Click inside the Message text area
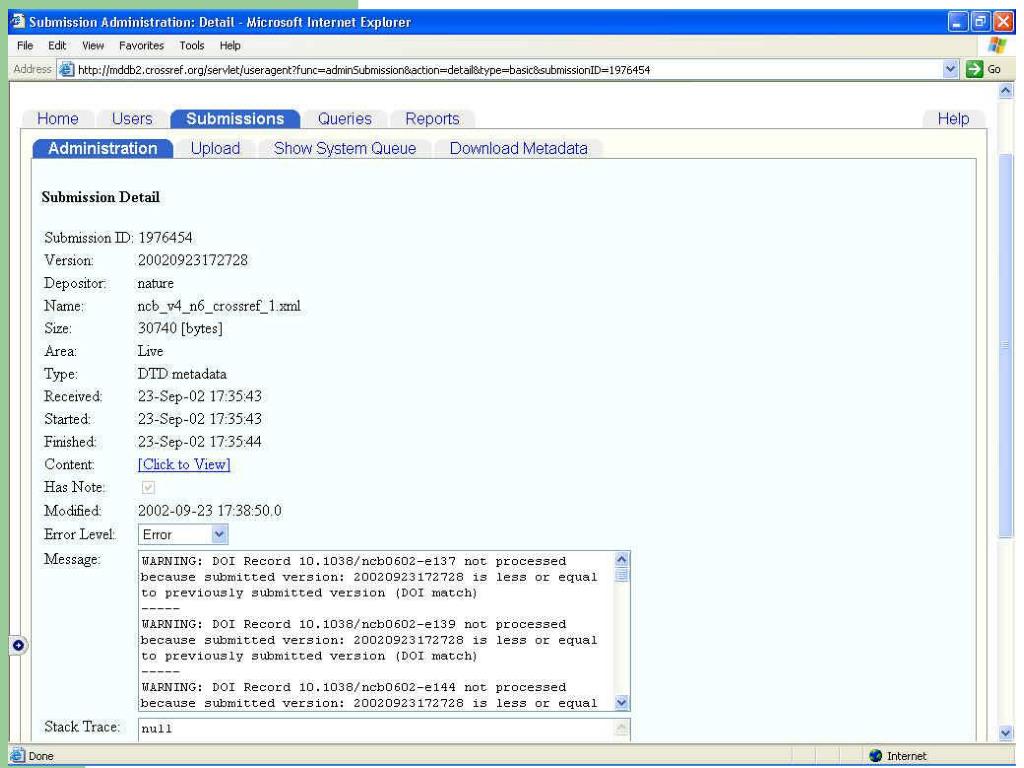Screen dimensions: 1024x768 [x=376, y=631]
